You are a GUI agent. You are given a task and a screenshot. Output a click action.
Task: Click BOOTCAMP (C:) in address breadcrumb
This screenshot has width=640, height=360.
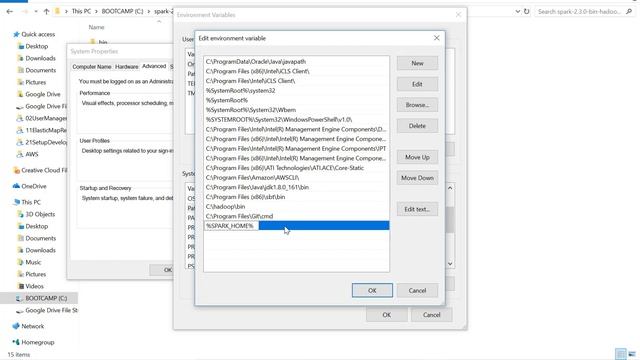122,11
